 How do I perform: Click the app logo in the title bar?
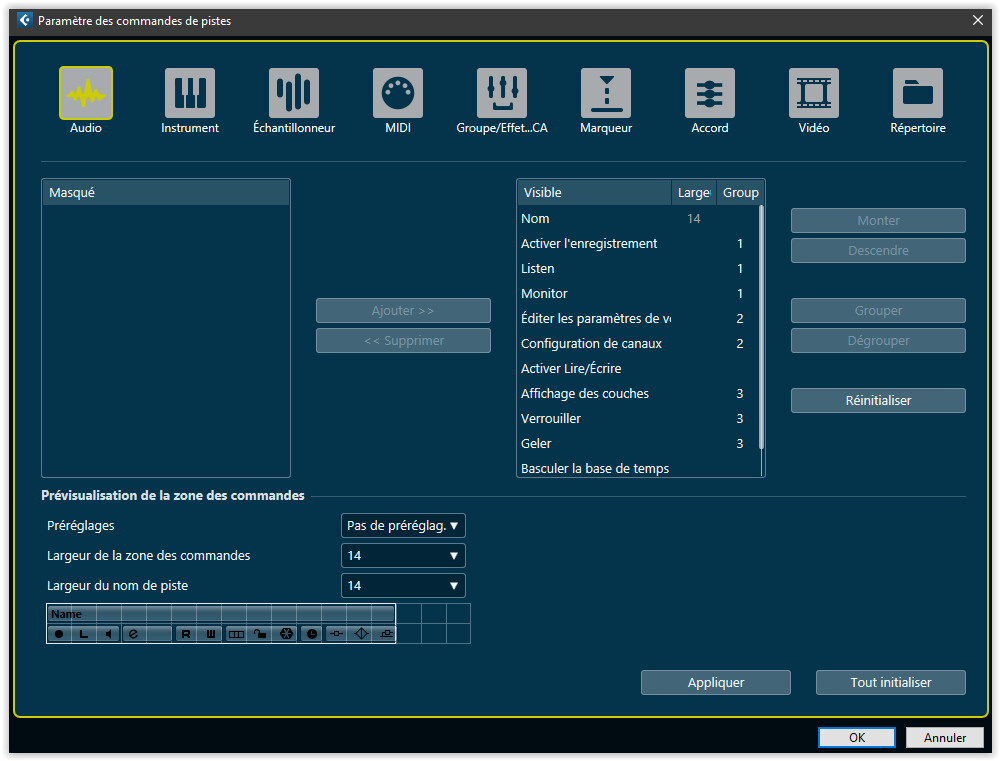(x=24, y=20)
